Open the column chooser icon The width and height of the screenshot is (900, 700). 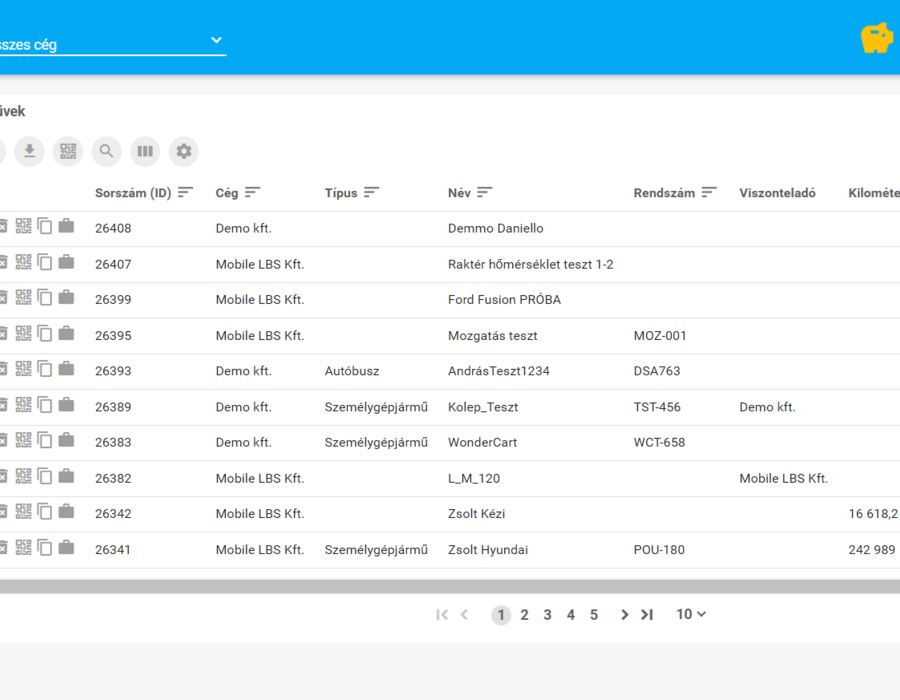pyautogui.click(x=145, y=151)
